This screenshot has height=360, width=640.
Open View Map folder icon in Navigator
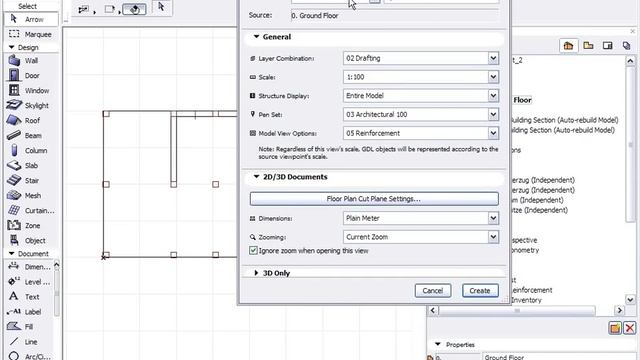[588, 46]
